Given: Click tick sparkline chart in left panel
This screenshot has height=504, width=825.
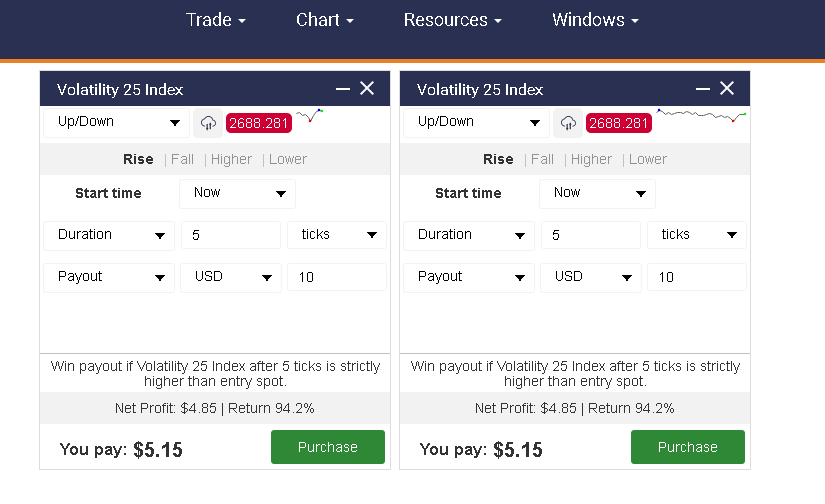Looking at the screenshot, I should pyautogui.click(x=311, y=116).
